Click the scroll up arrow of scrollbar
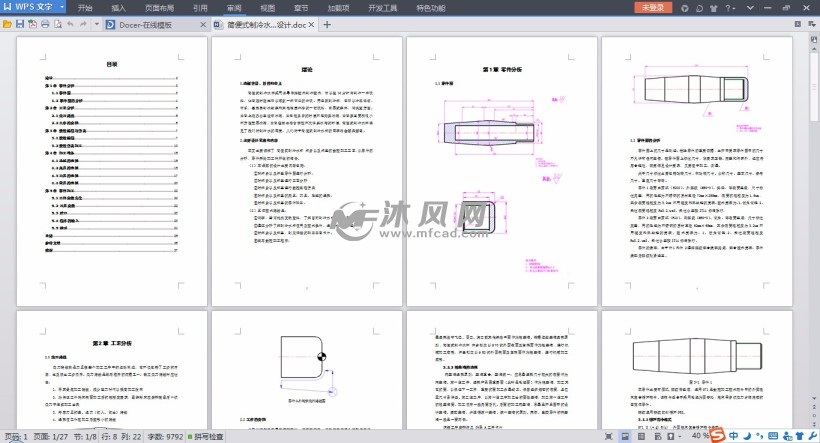The width and height of the screenshot is (820, 443). [814, 48]
